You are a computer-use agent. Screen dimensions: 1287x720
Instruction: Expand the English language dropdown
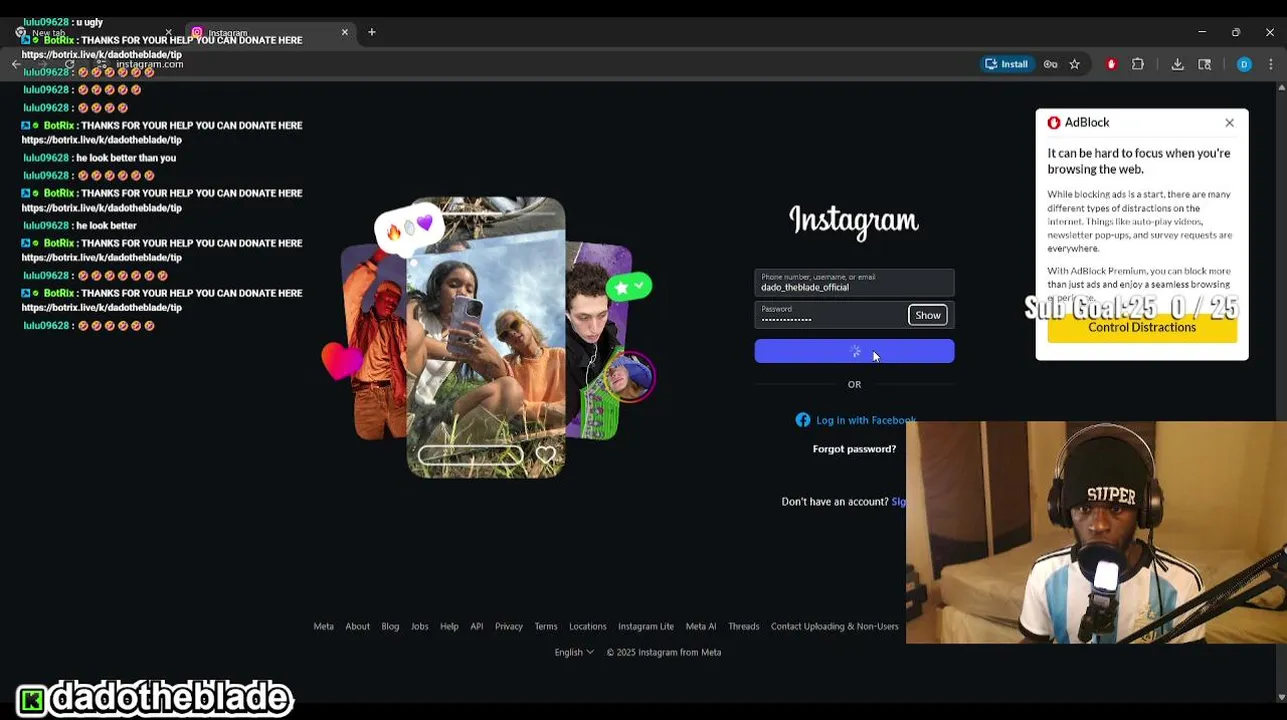(574, 652)
